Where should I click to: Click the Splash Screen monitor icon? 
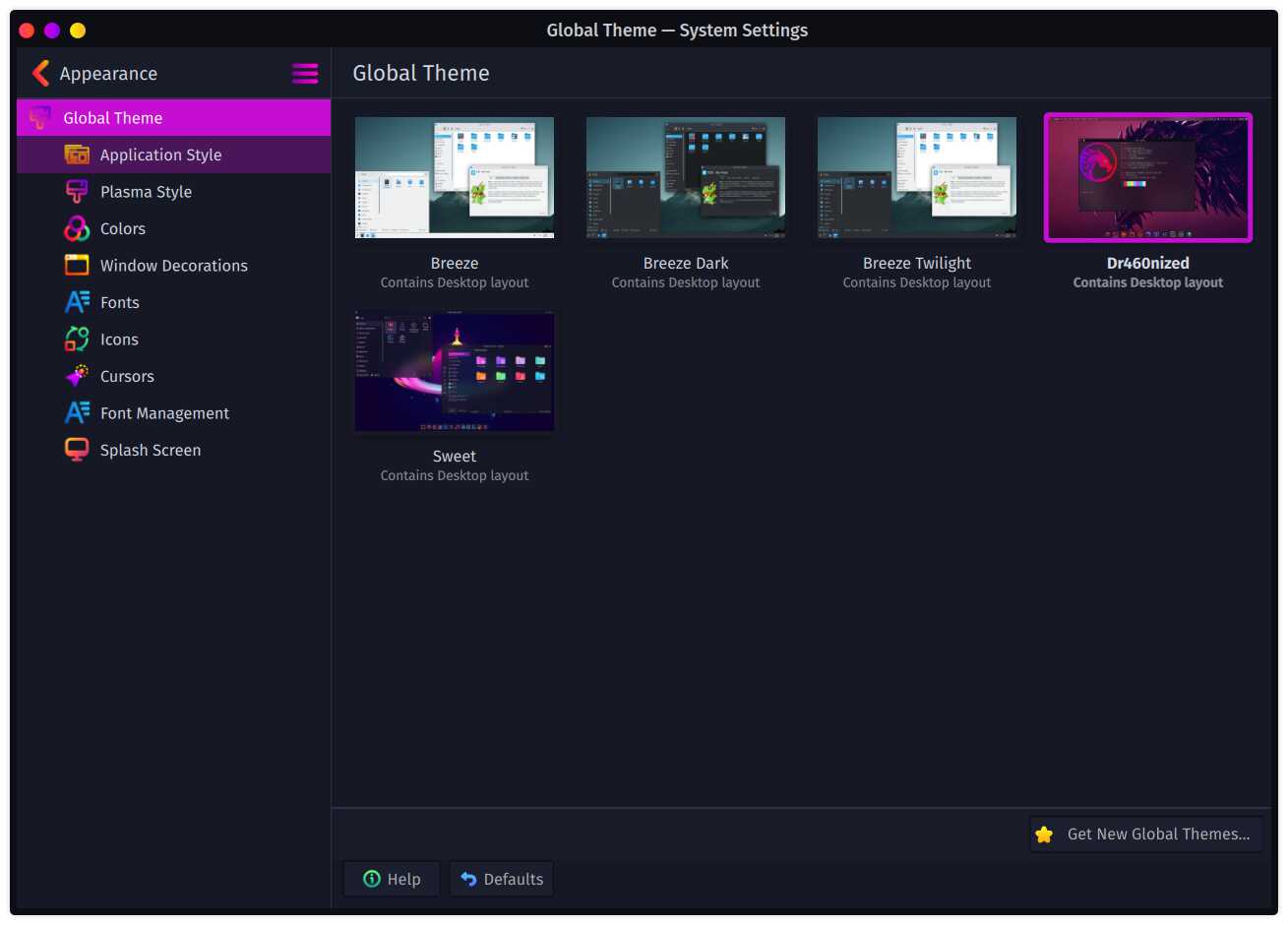click(77, 450)
